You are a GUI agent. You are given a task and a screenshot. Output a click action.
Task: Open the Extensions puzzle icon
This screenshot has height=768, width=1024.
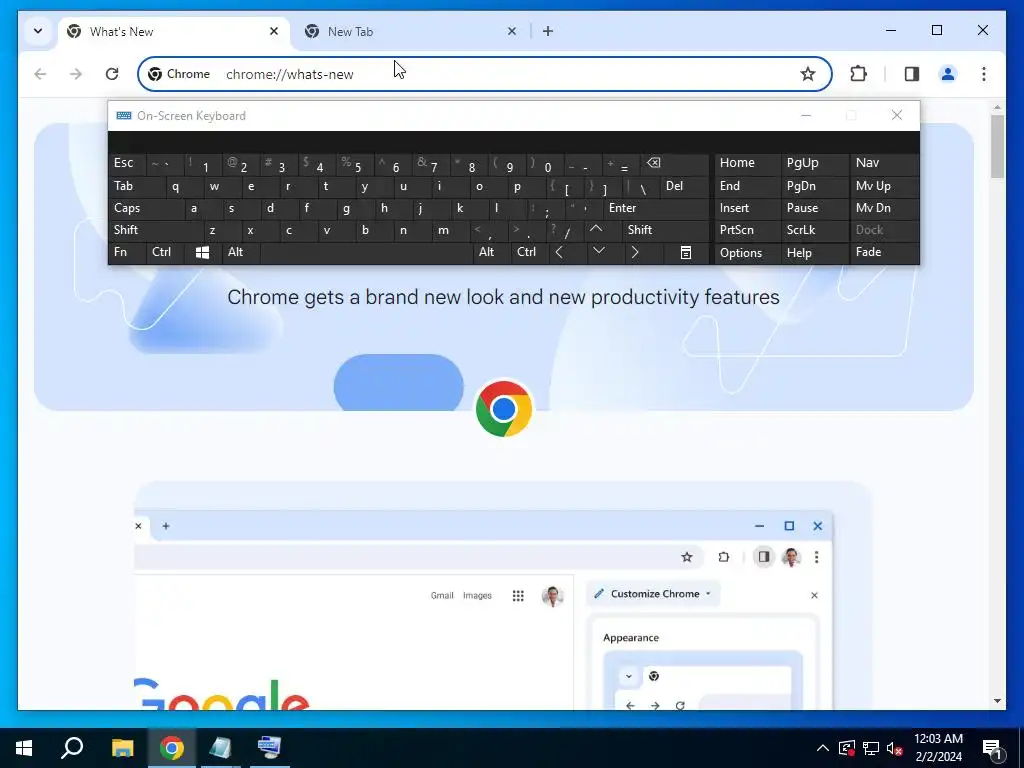tap(858, 74)
